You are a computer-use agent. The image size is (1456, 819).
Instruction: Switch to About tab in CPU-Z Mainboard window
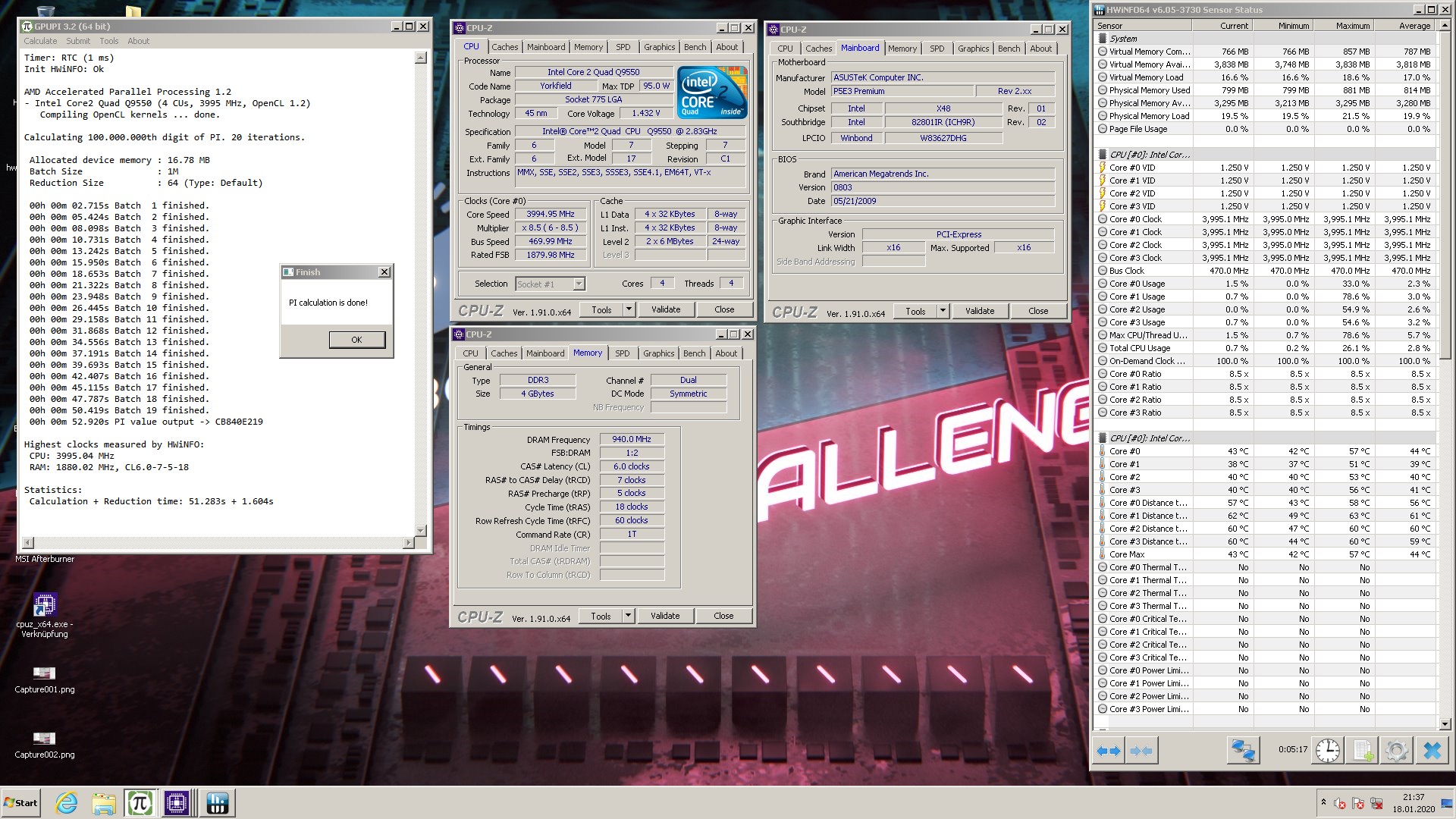1040,49
